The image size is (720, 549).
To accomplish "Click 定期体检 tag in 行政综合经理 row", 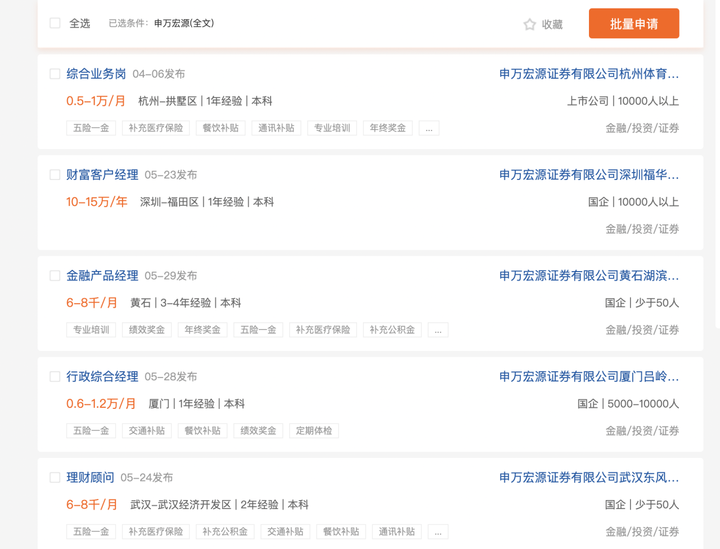I will click(x=314, y=431).
